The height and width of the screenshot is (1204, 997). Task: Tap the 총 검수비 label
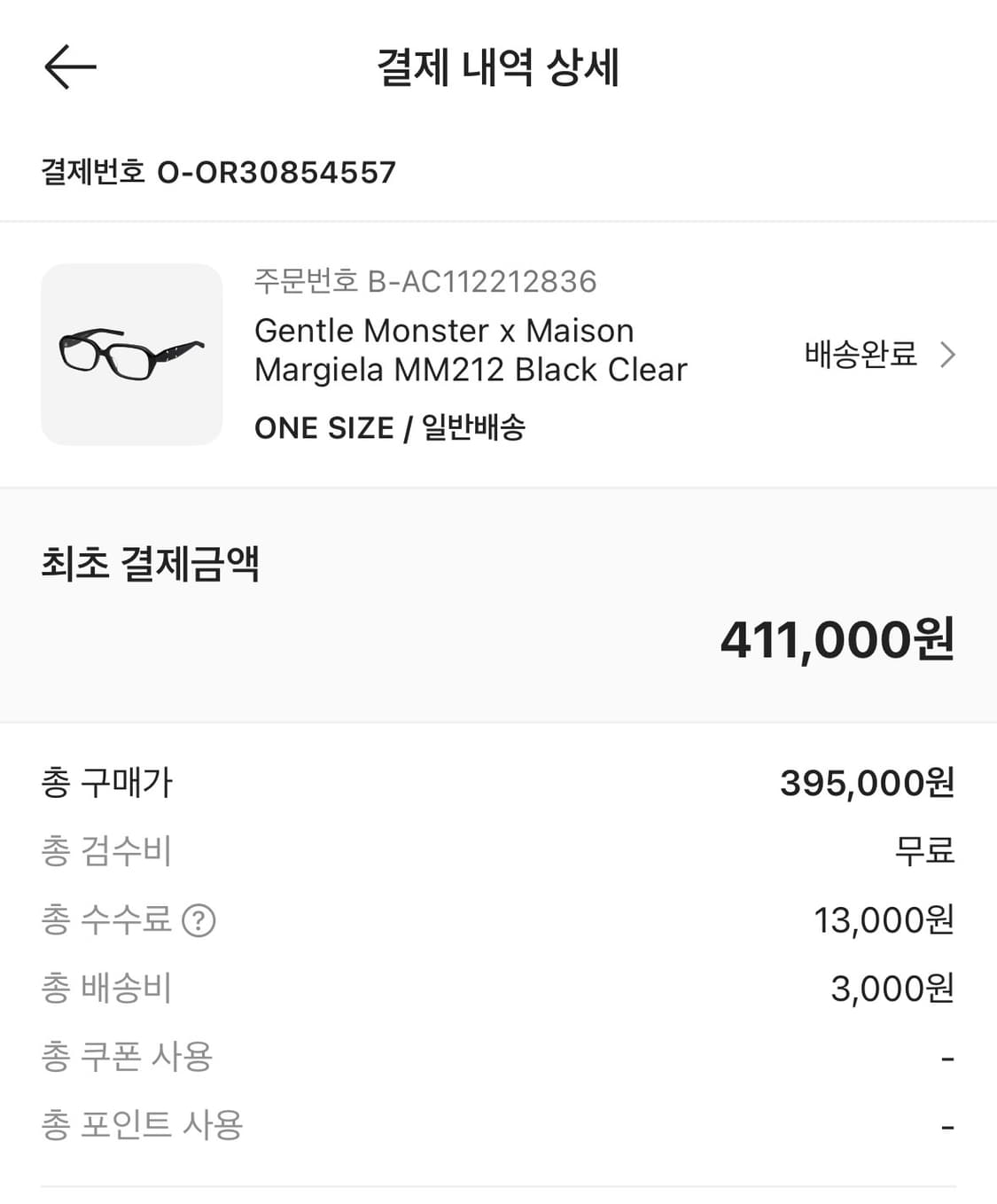coord(106,851)
